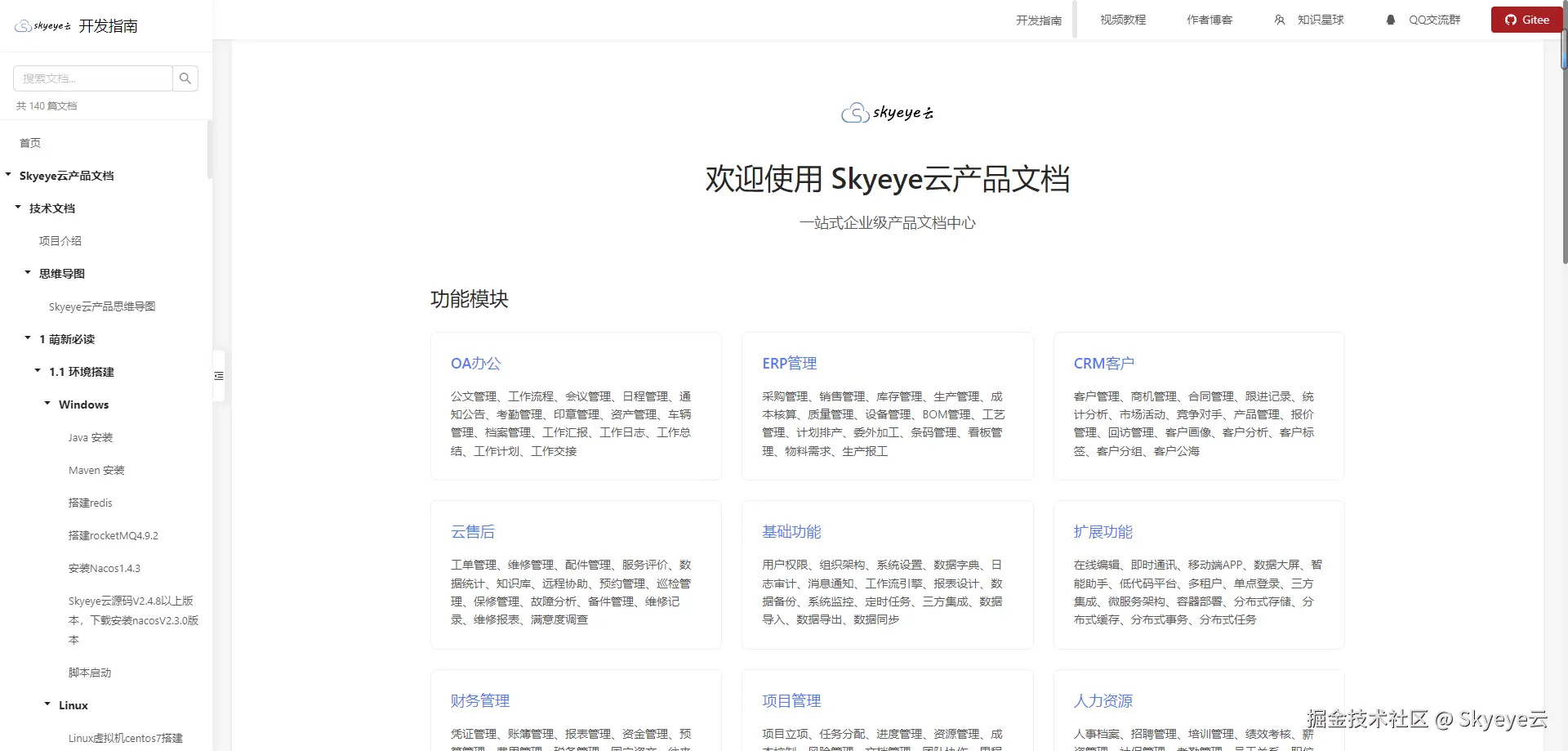Focus the 搜索文档 search input
This screenshot has height=751, width=1568.
93,78
